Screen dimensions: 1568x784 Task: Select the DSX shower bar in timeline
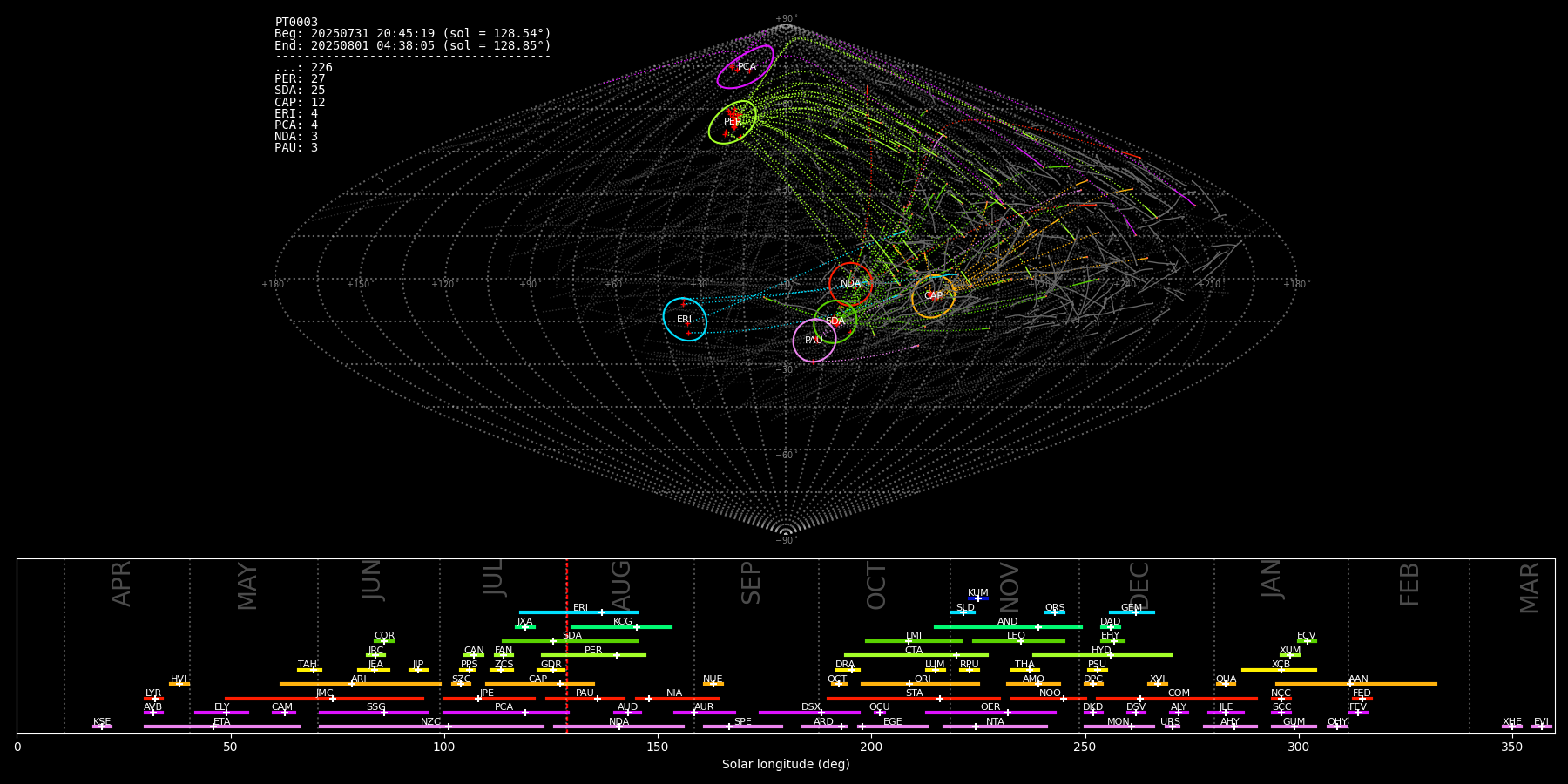pyautogui.click(x=809, y=713)
